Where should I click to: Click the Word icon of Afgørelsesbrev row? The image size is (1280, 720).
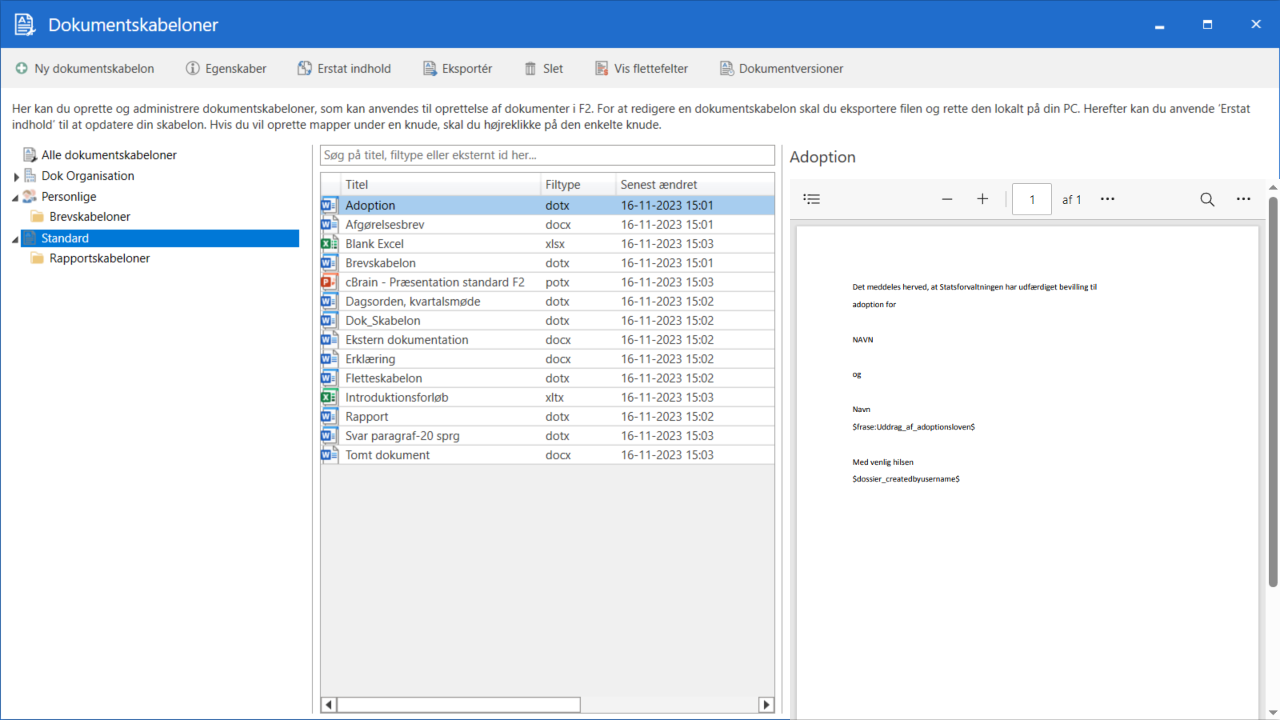(x=329, y=224)
